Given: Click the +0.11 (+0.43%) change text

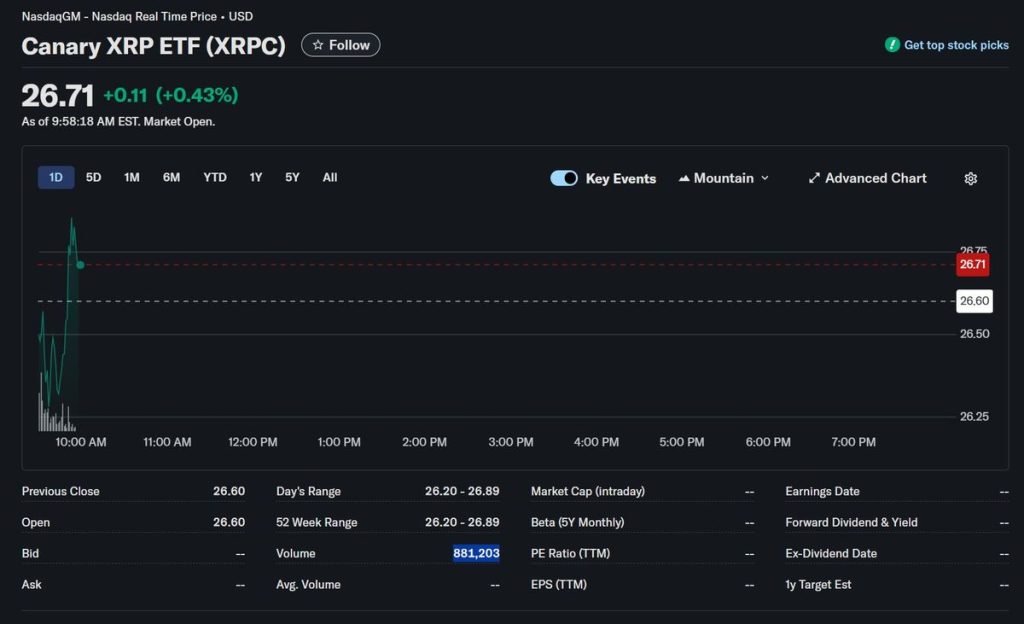Looking at the screenshot, I should (170, 95).
